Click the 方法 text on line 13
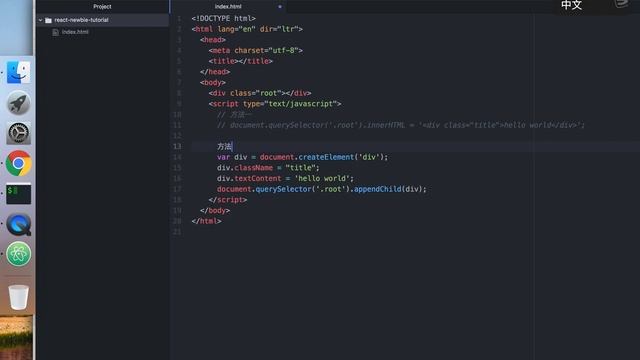This screenshot has height=360, width=640. (224, 146)
